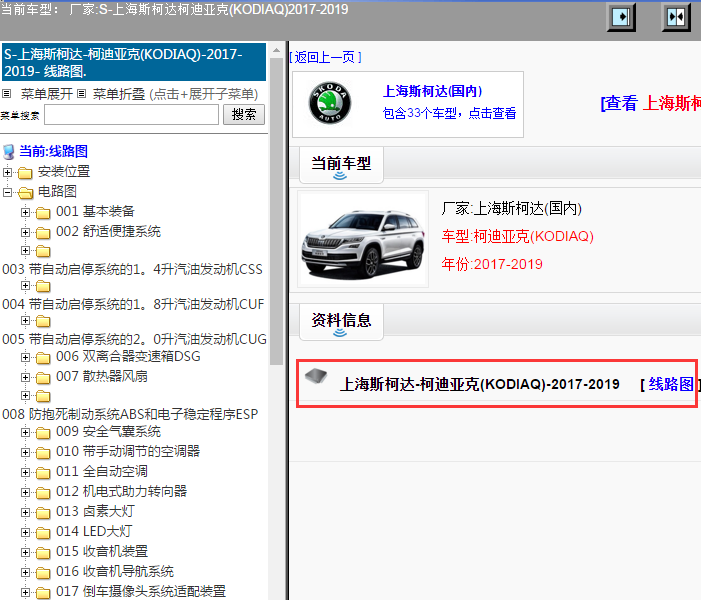Click the left panel scrollbar thumb
Viewport: 701px width, 600px height.
click(276, 210)
